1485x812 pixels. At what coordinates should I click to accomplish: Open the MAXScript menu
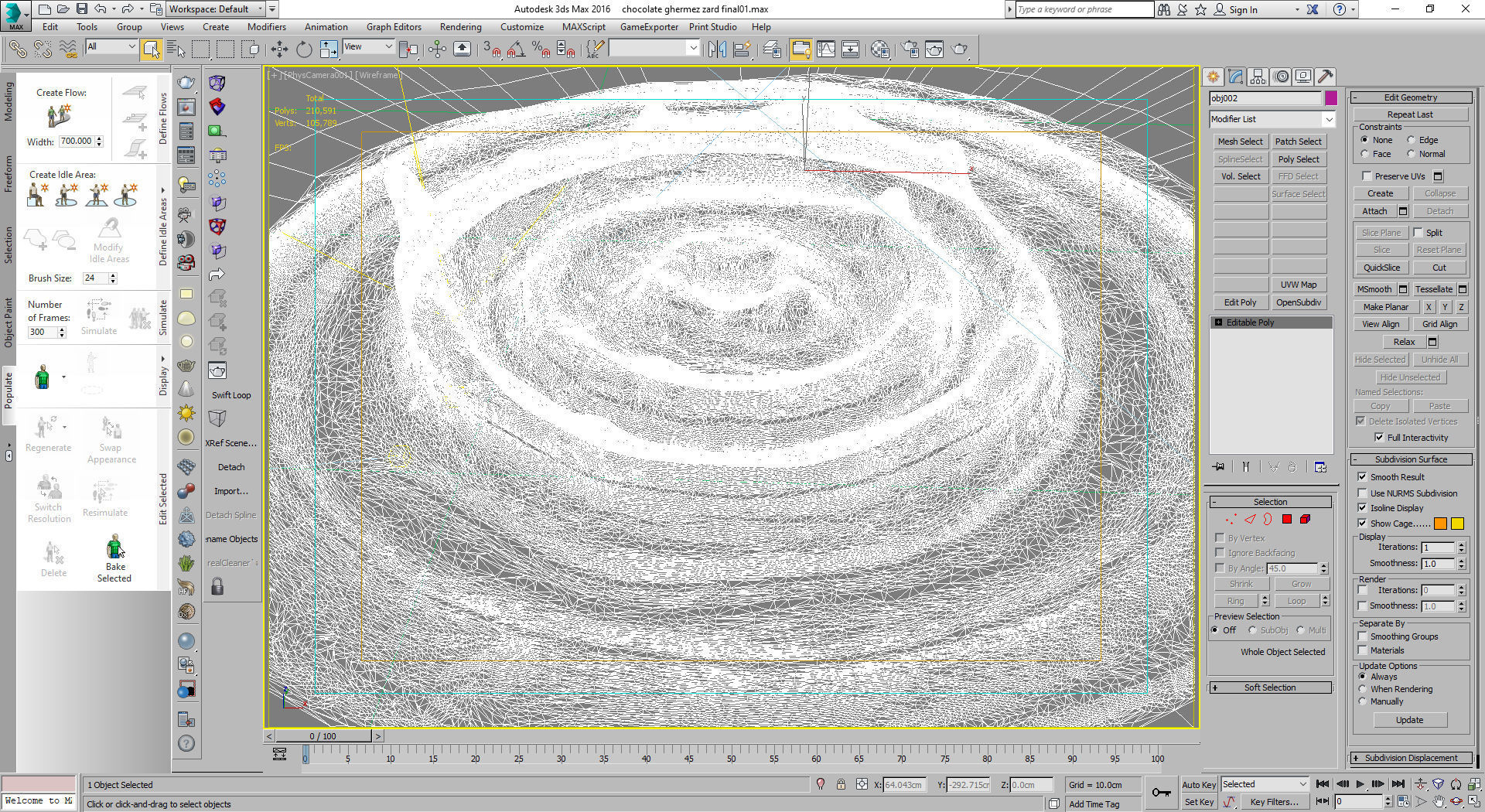584,27
